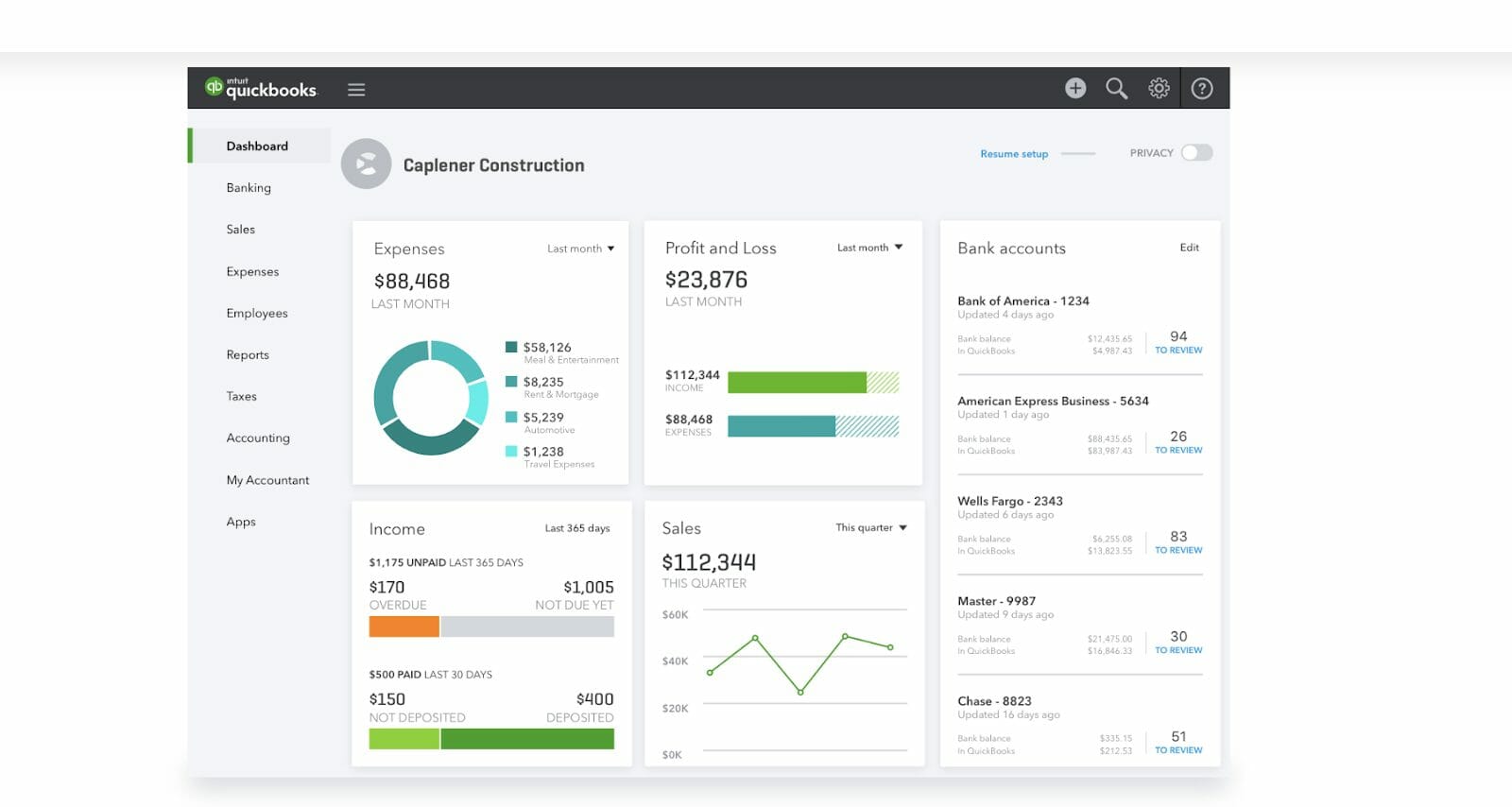1512x807 pixels.
Task: Click the plus Create icon
Action: tap(1075, 88)
